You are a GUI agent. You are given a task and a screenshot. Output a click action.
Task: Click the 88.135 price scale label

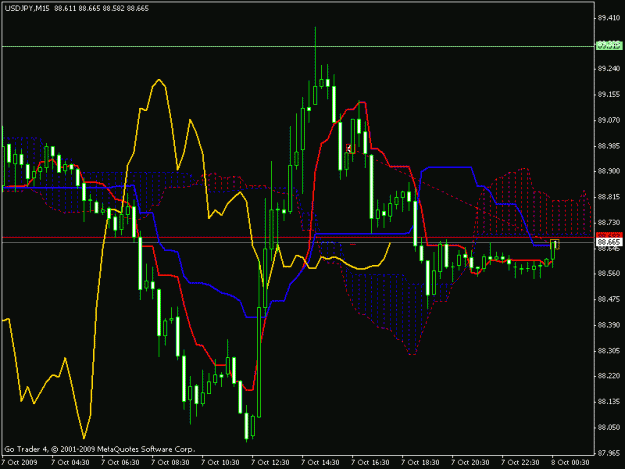609,402
